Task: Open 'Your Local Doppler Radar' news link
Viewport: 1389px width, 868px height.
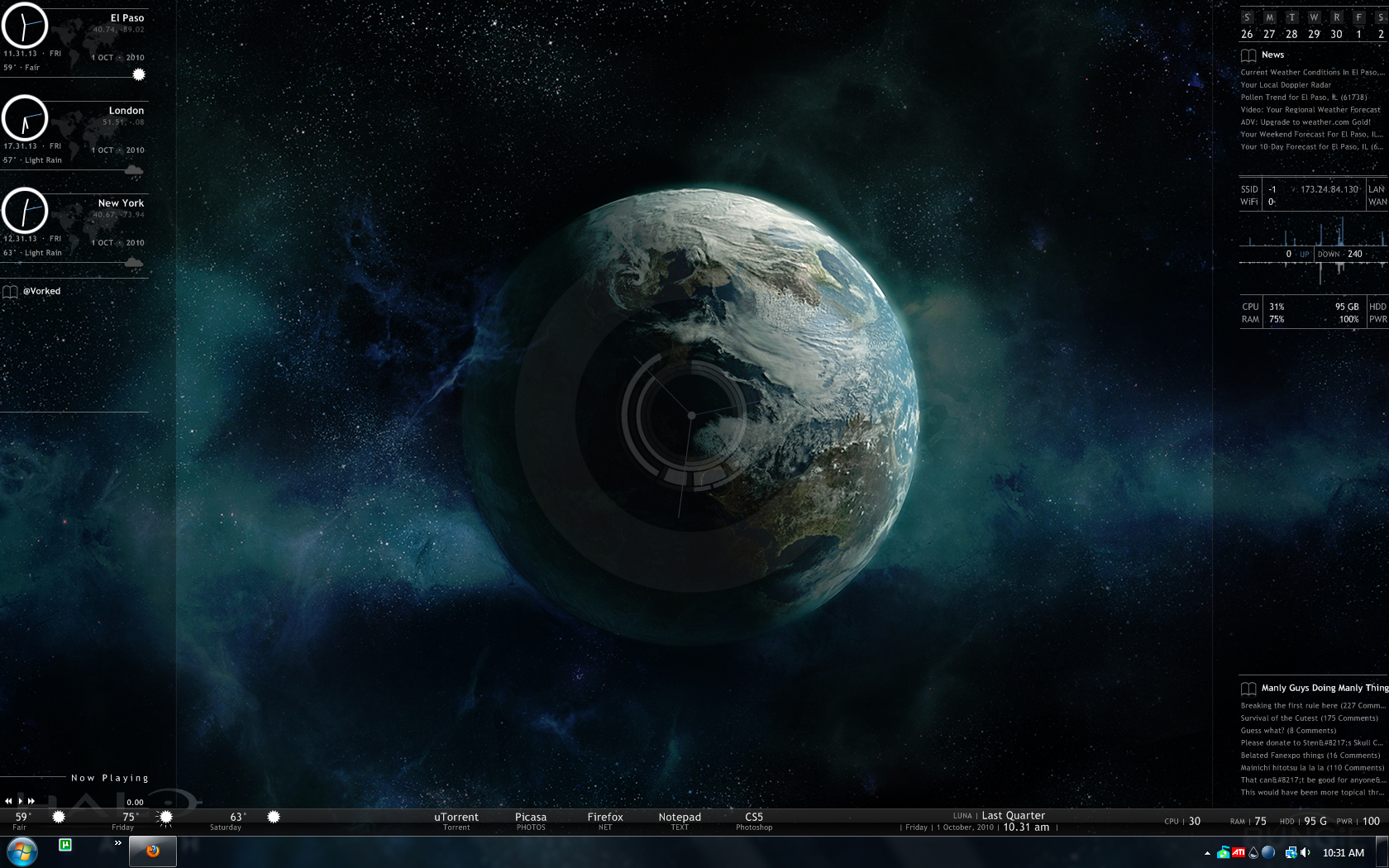Action: (1286, 85)
